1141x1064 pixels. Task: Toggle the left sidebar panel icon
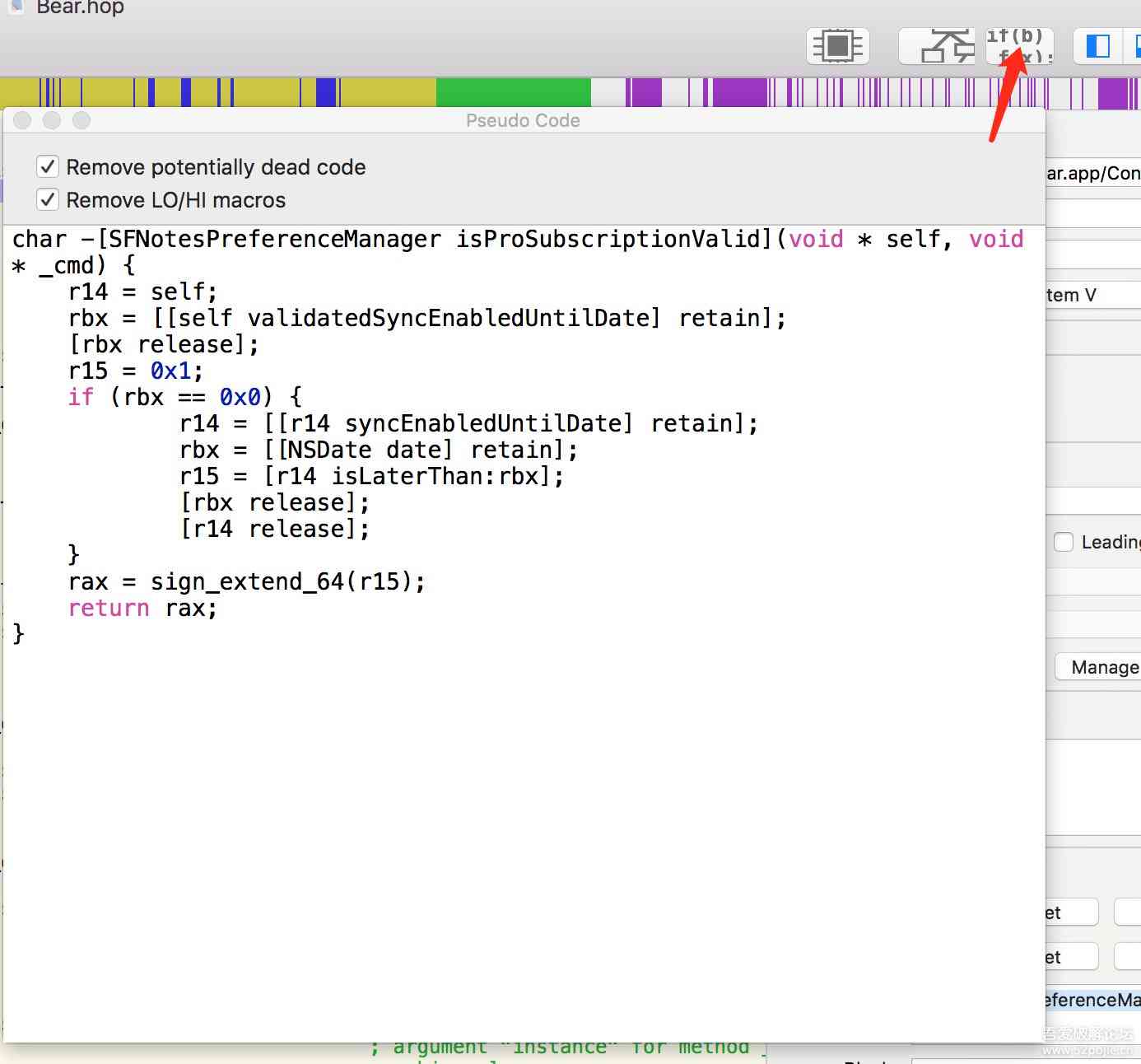1098,46
